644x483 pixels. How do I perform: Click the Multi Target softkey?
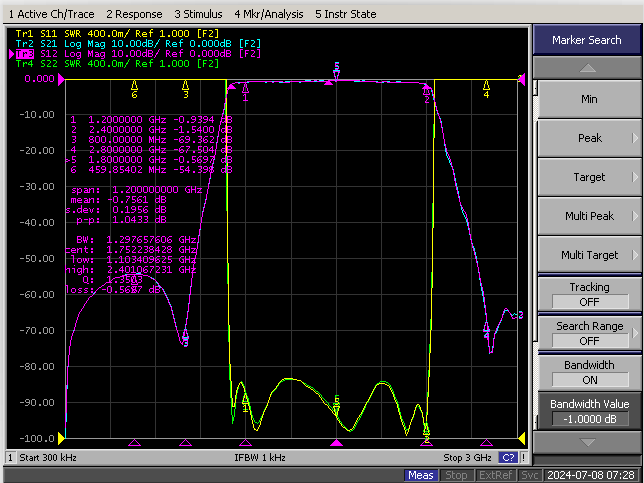tap(589, 255)
